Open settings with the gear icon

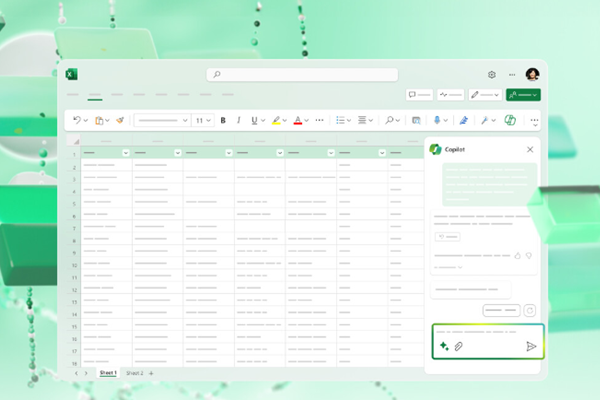[492, 75]
